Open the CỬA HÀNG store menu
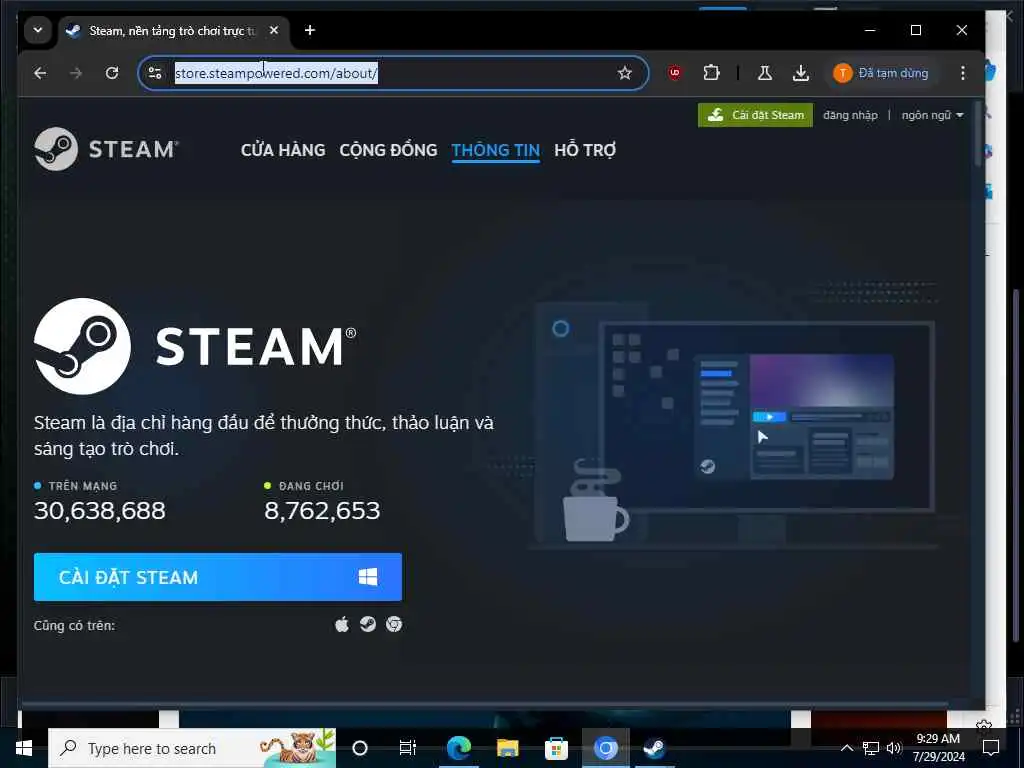Screen dimensions: 1024x768 (x=283, y=150)
